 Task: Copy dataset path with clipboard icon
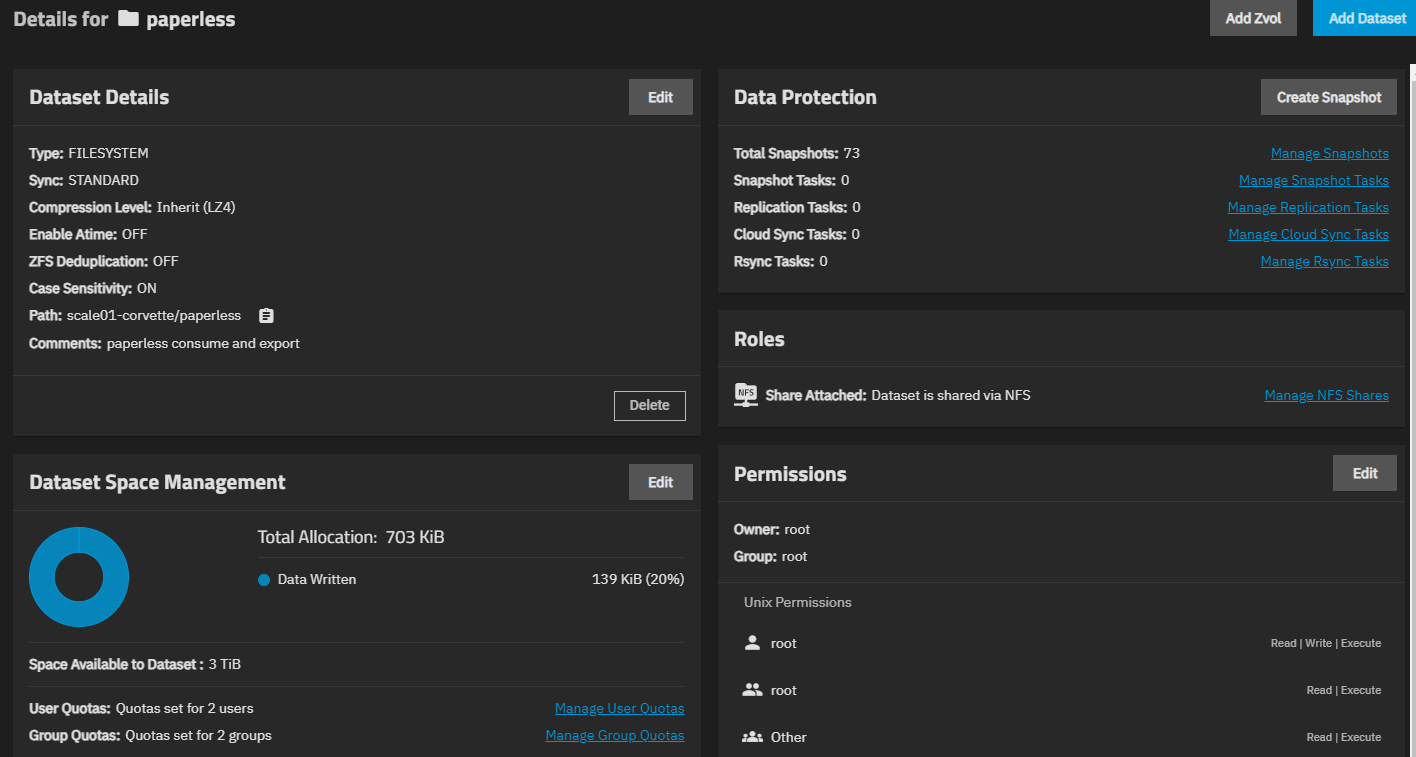point(266,315)
